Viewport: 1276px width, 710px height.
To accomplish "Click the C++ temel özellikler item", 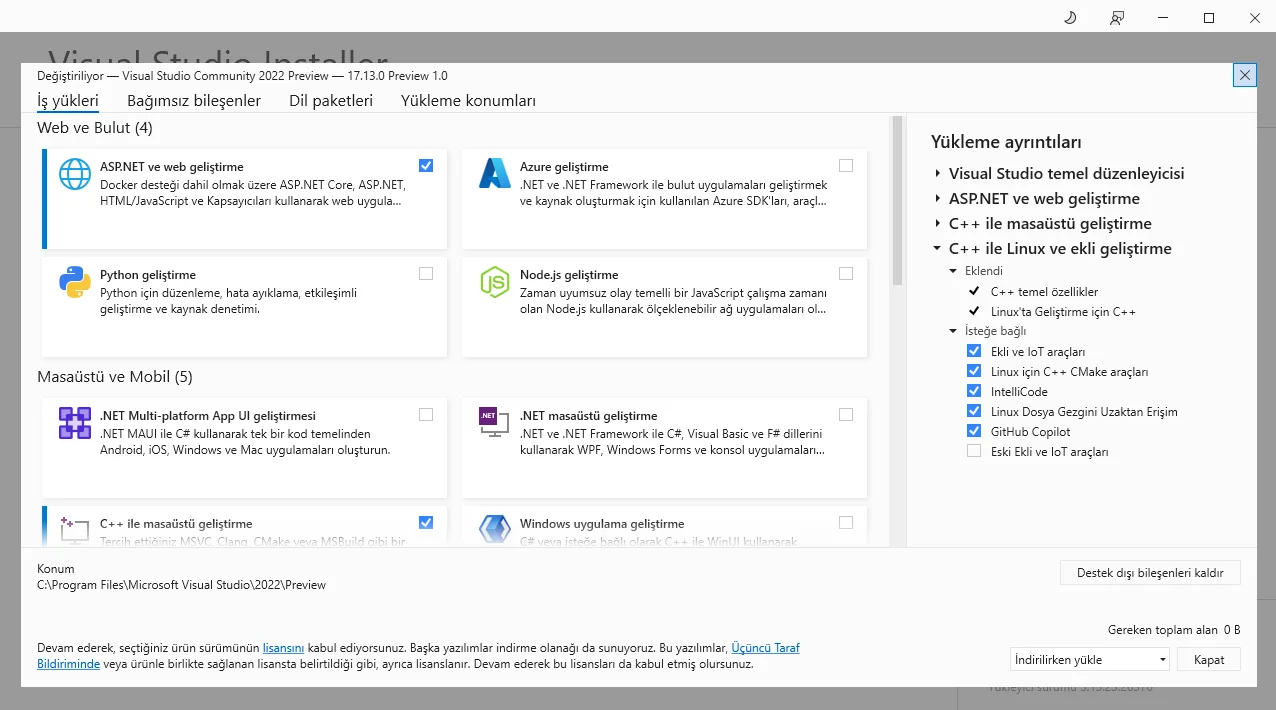I will (1044, 292).
